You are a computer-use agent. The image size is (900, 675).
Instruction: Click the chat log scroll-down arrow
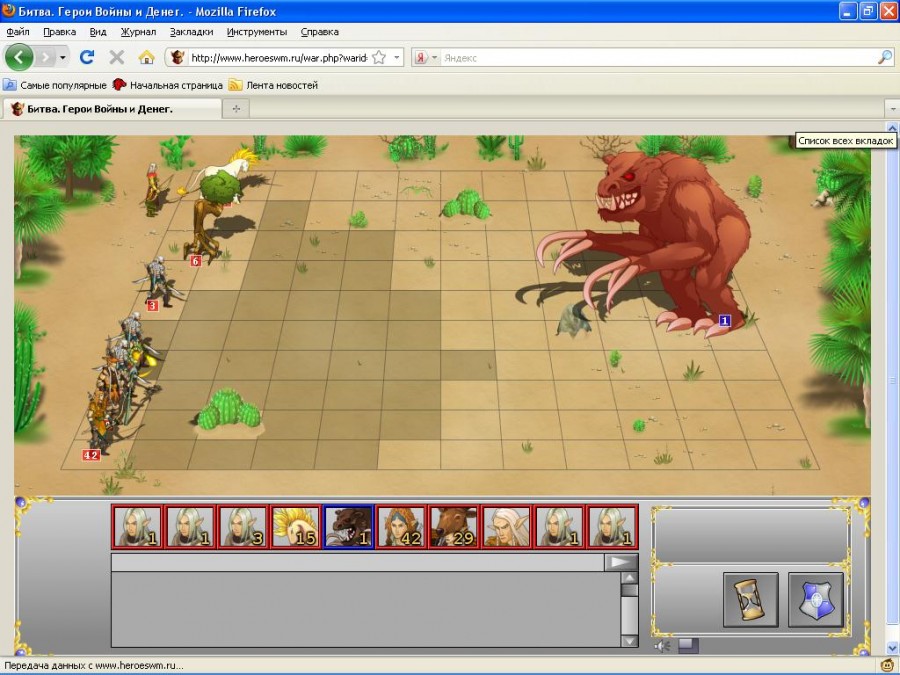click(x=630, y=641)
